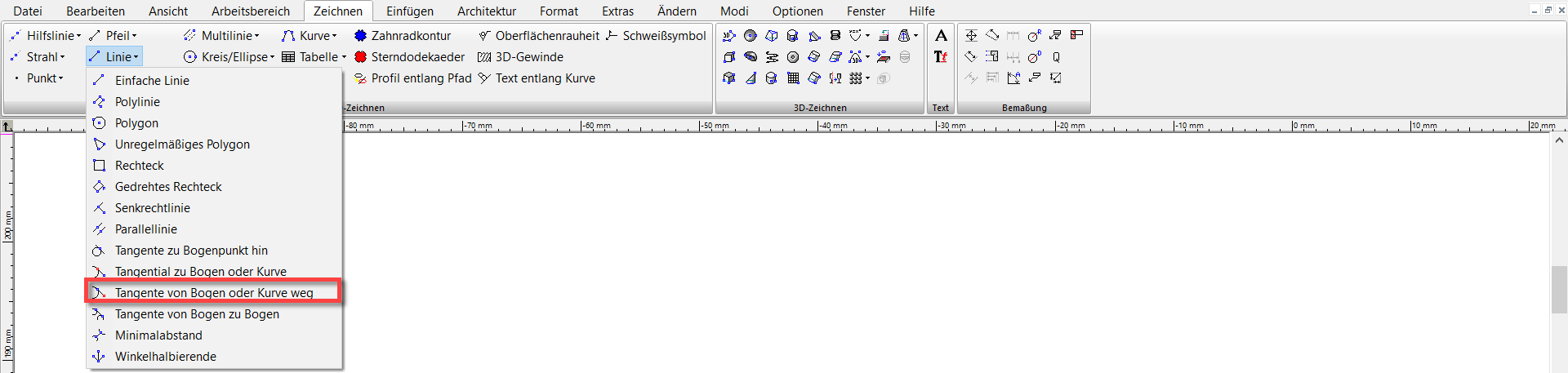Switch to the Architektur tab
Viewport: 1568px width, 373px height.
coord(487,11)
